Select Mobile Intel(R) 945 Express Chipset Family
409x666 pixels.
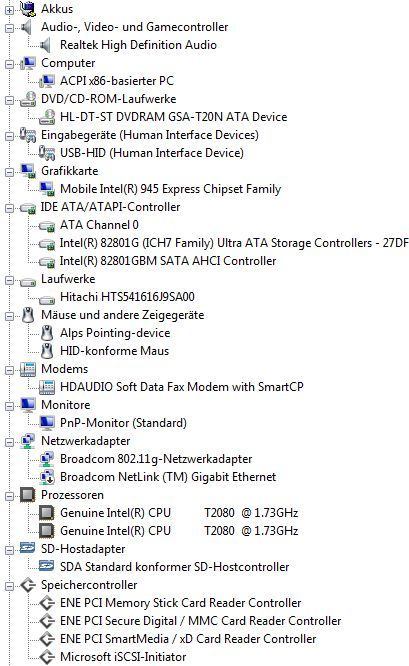[170, 189]
